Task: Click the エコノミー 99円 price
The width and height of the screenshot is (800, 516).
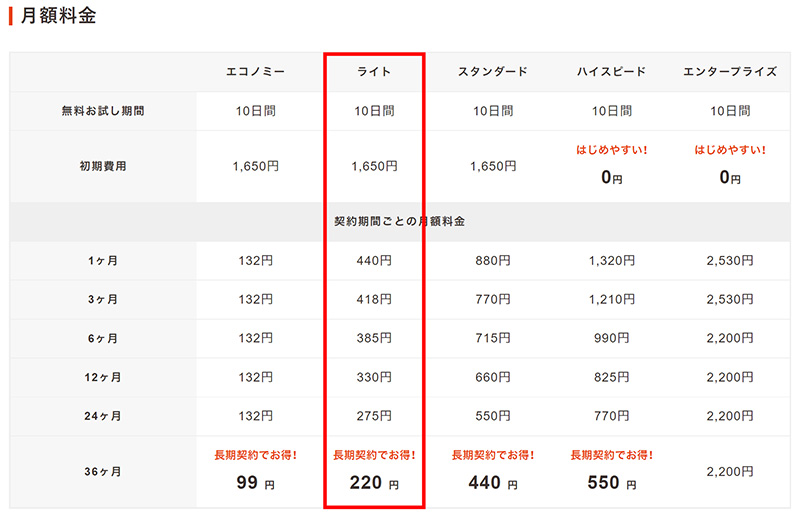Action: (255, 482)
